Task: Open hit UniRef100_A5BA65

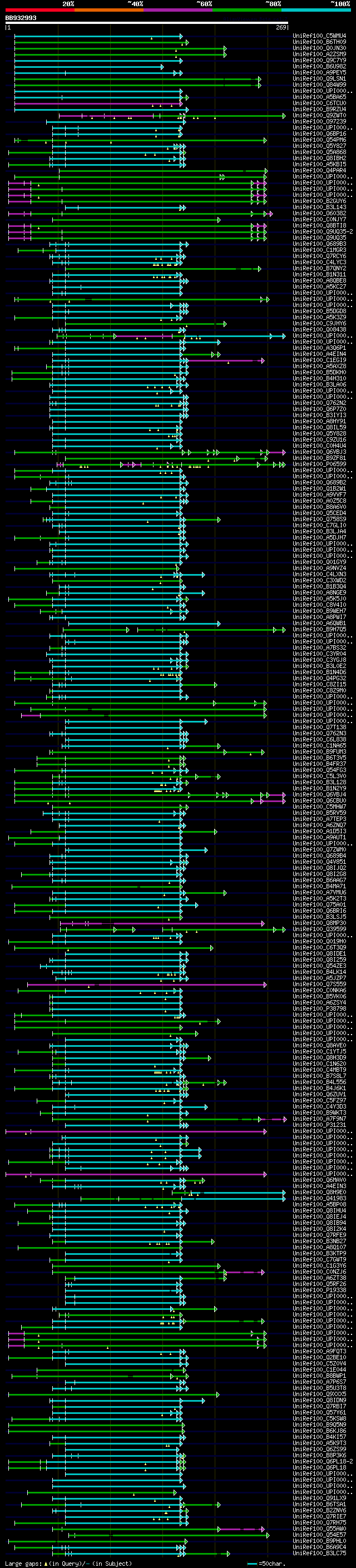Action: coord(319,97)
